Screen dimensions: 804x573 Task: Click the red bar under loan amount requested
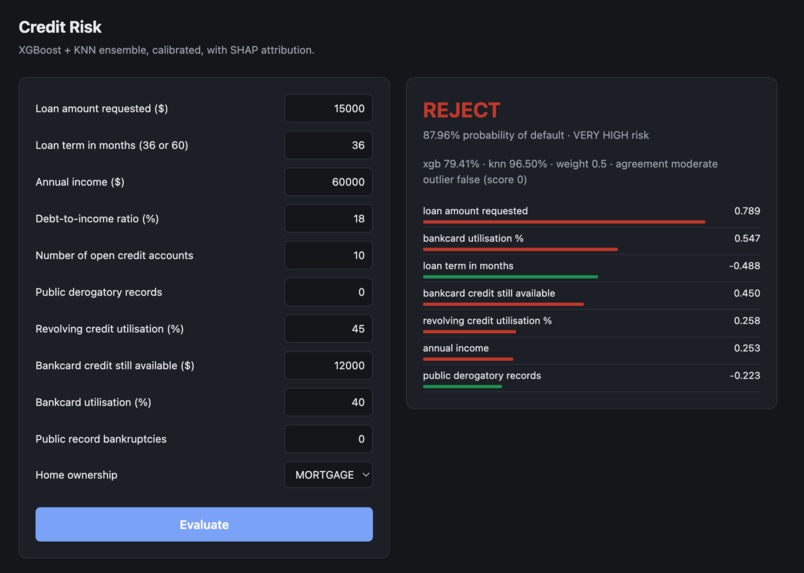pyautogui.click(x=564, y=222)
